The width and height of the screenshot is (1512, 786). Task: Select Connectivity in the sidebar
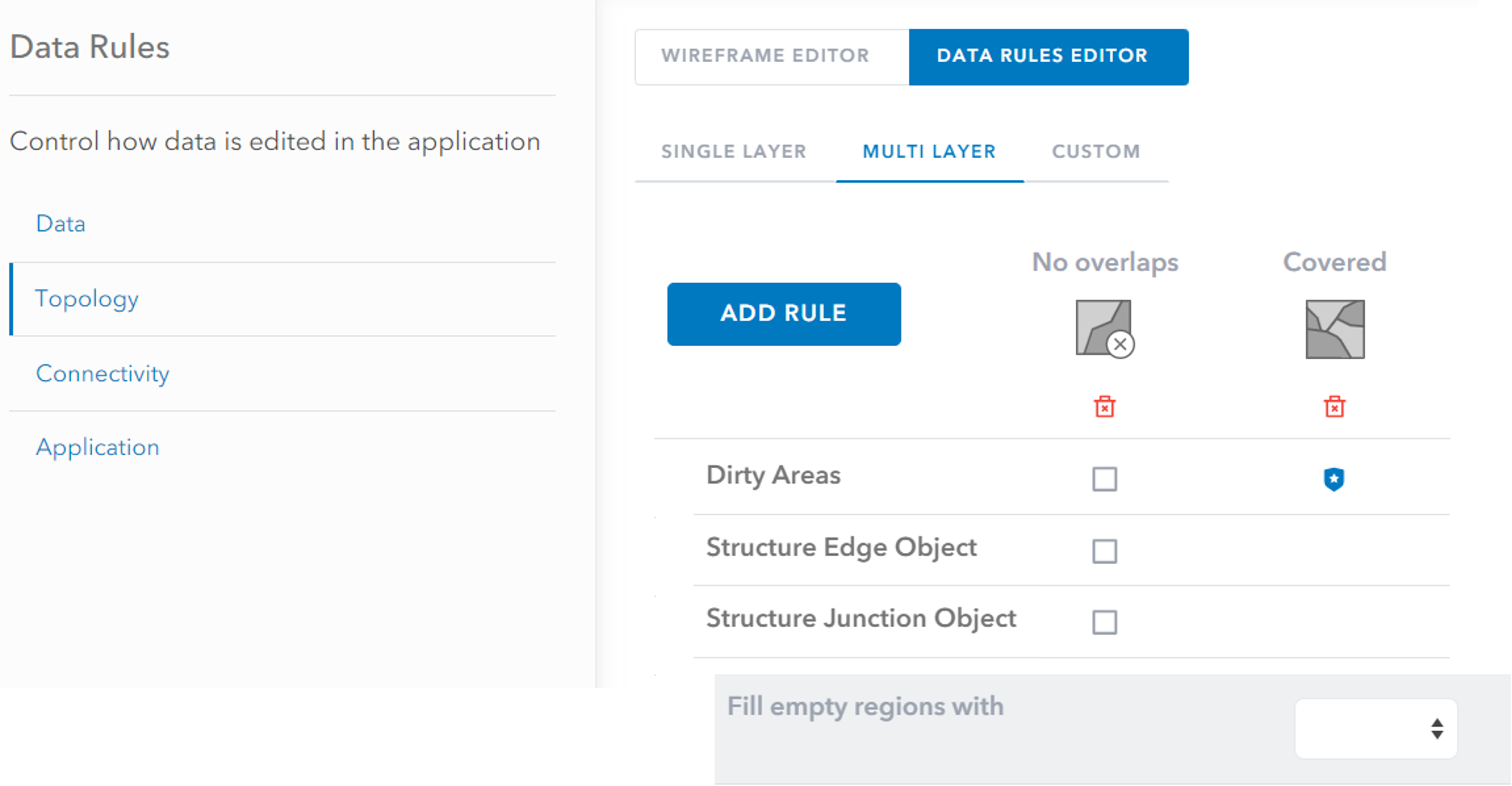click(x=102, y=374)
